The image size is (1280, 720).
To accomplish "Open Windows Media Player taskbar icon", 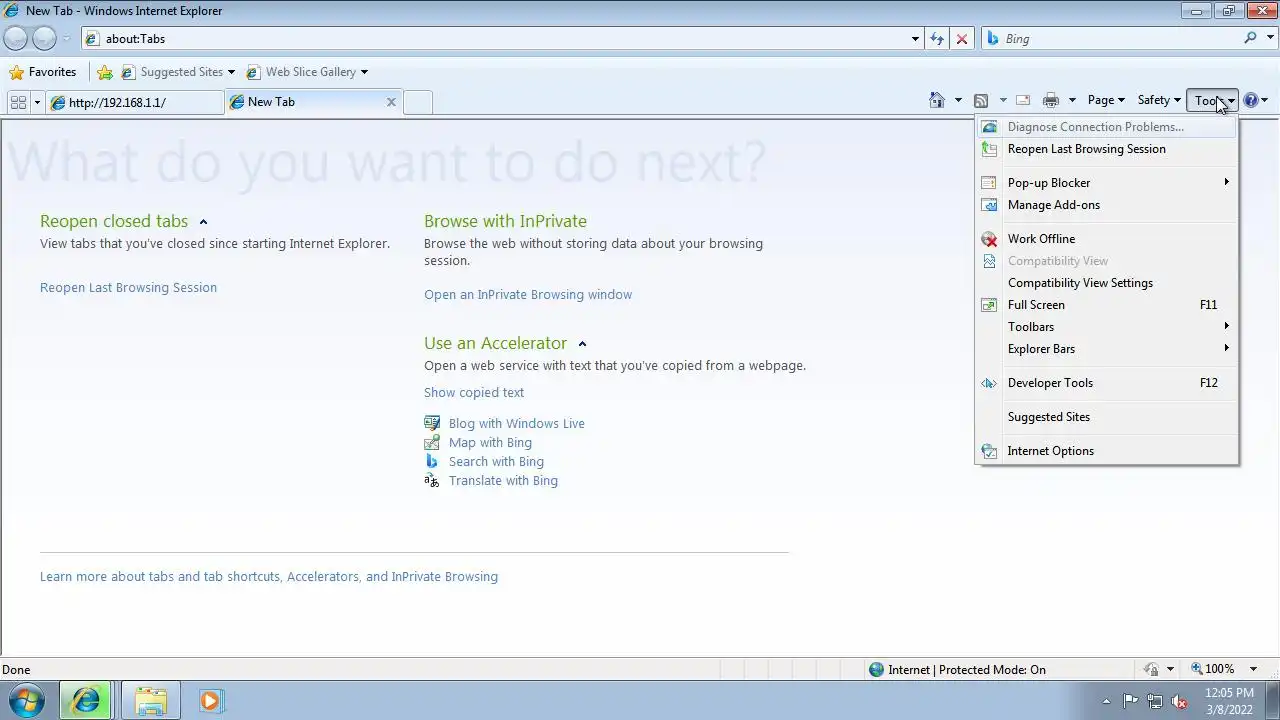I will (x=210, y=700).
